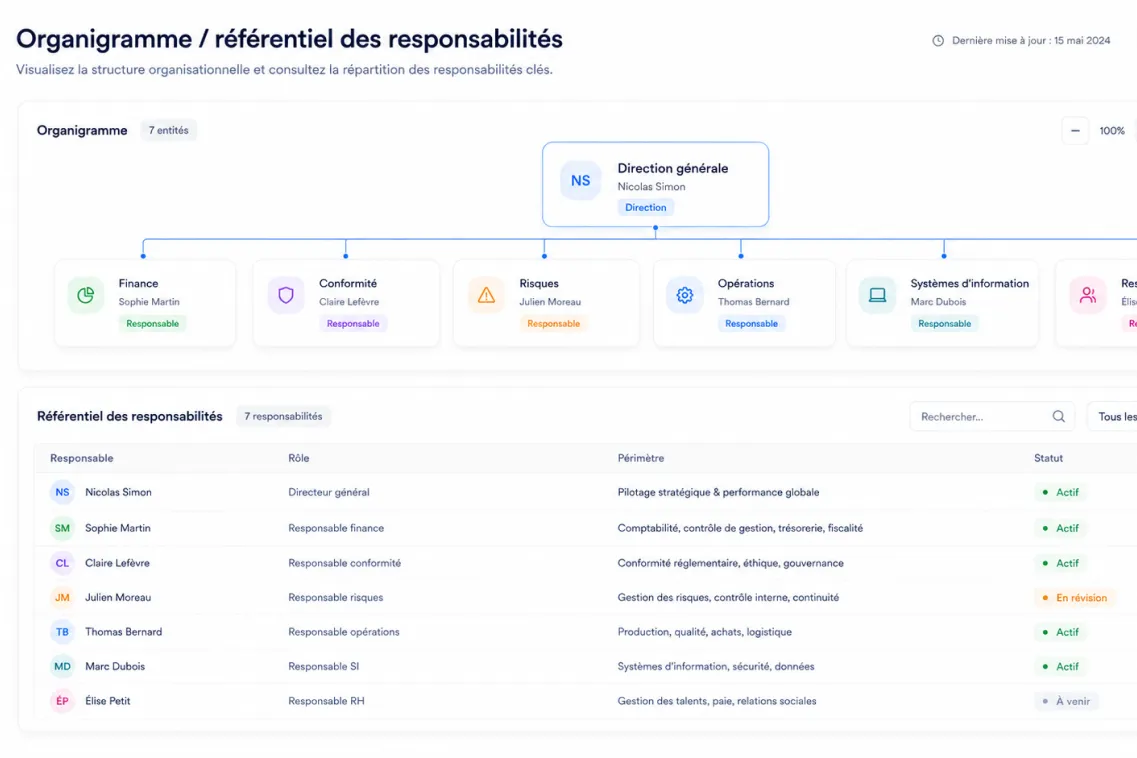
Task: Select the Sophie Martin name in table
Action: click(x=117, y=528)
